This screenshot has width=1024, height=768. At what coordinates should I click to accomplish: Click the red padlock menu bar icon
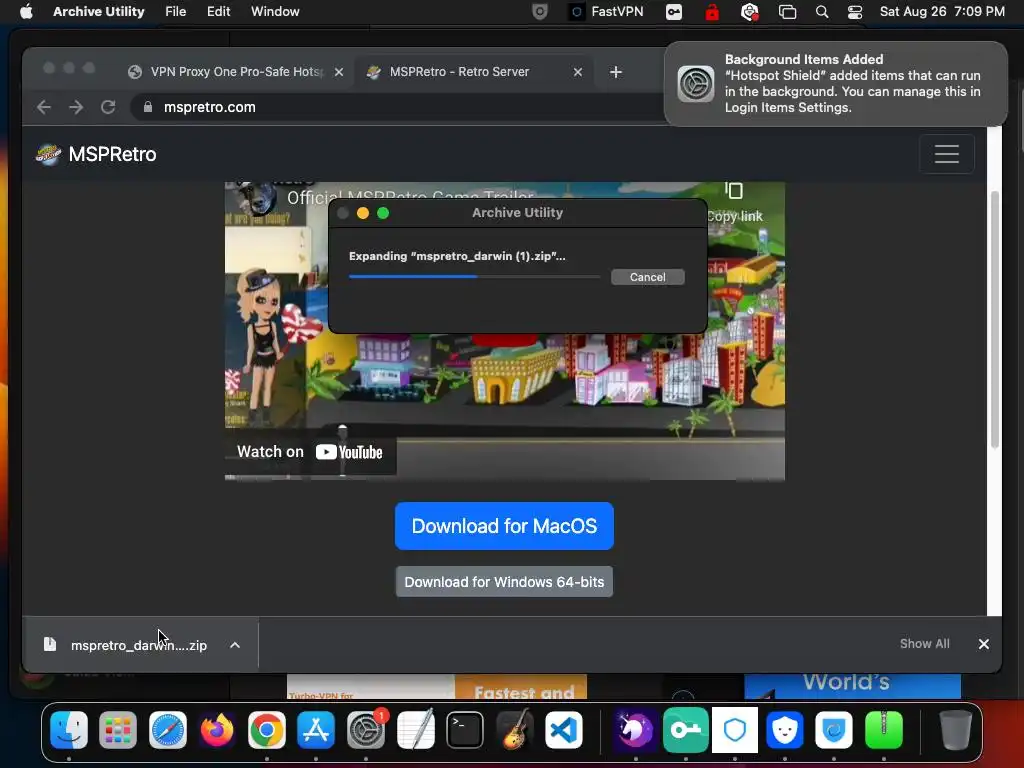712,12
